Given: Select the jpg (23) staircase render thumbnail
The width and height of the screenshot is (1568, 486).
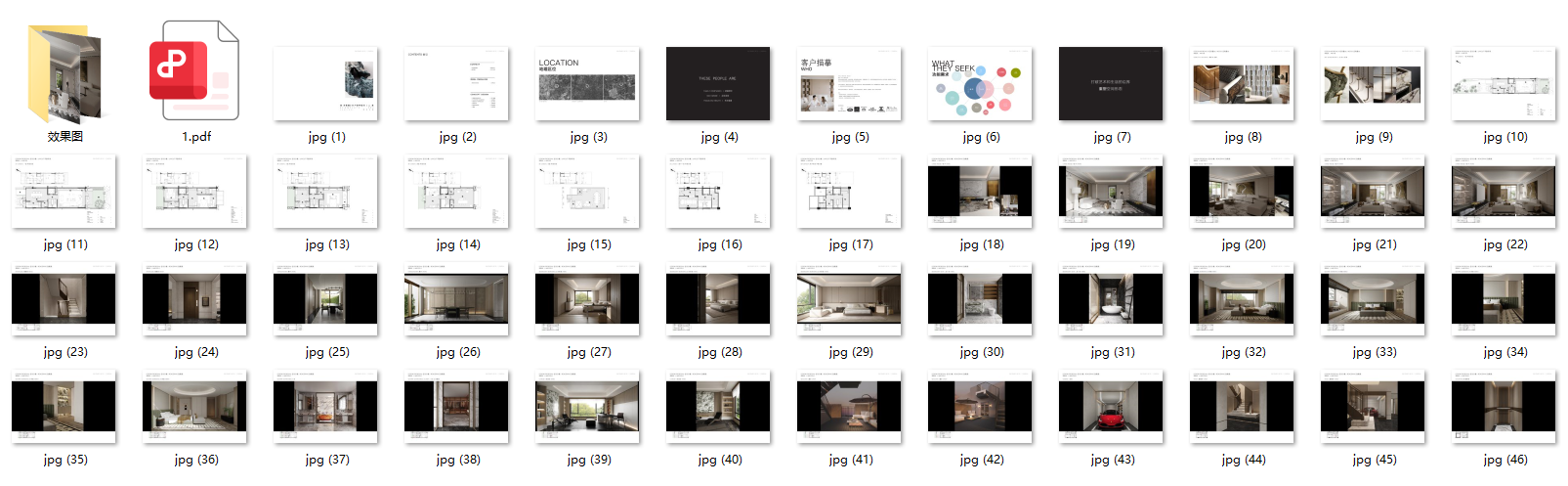Looking at the screenshot, I should (64, 299).
